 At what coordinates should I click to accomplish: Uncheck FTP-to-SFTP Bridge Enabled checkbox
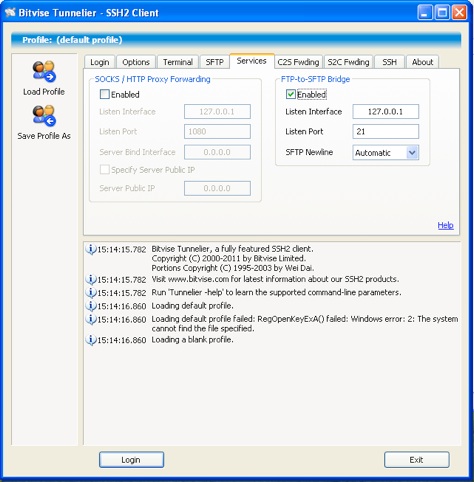[291, 94]
